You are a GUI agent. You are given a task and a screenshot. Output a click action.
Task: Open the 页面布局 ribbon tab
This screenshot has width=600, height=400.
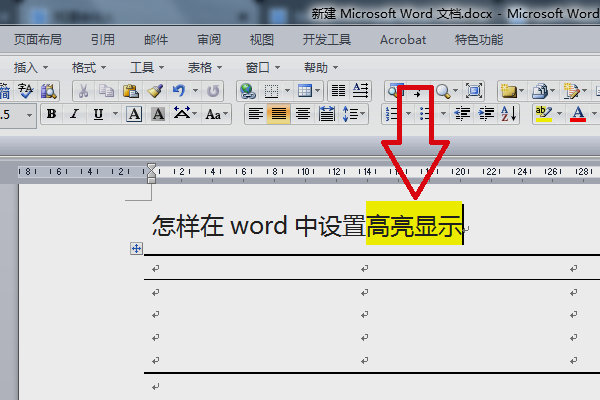pos(38,39)
